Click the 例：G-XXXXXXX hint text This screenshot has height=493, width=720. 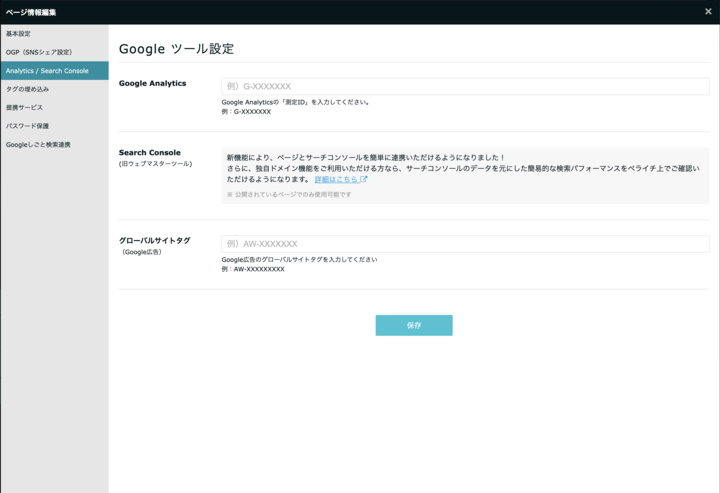click(246, 112)
